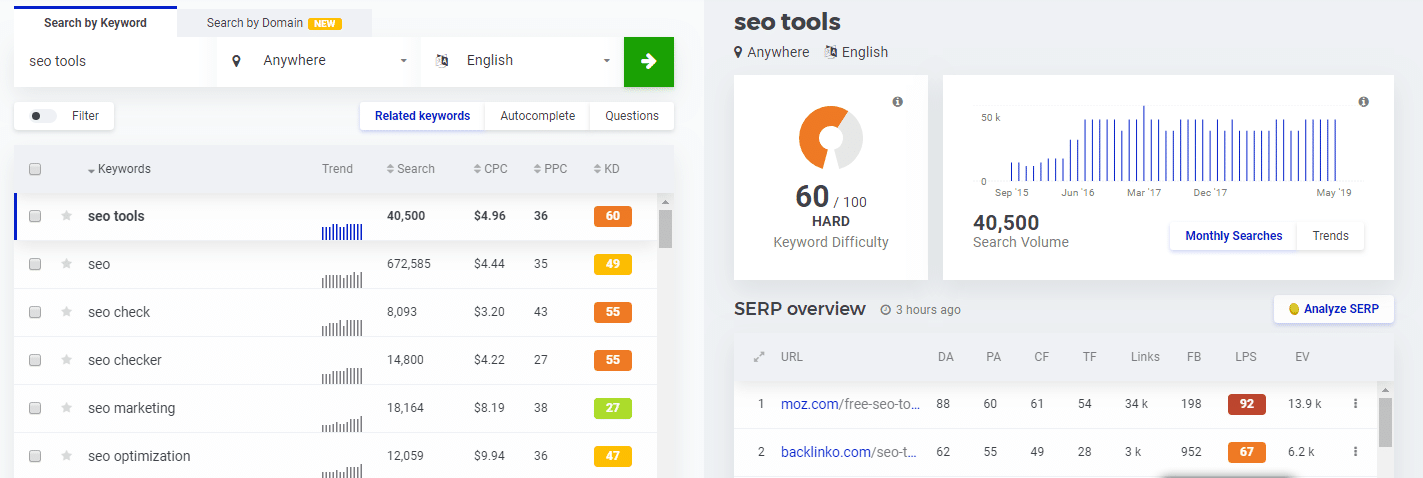Click the green arrow search button
This screenshot has width=1423, height=478.
click(x=649, y=61)
